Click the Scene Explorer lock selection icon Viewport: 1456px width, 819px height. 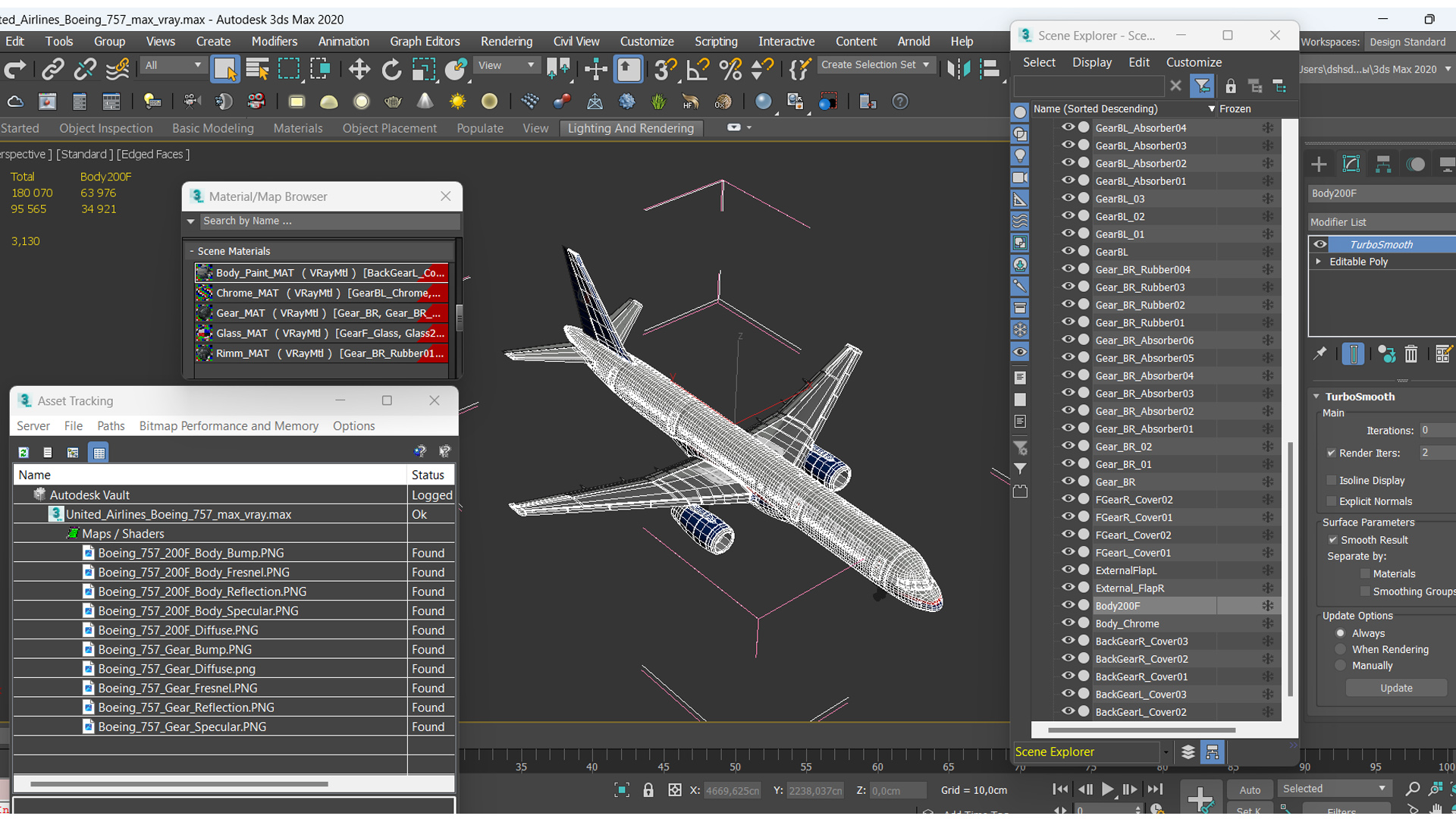(1231, 86)
